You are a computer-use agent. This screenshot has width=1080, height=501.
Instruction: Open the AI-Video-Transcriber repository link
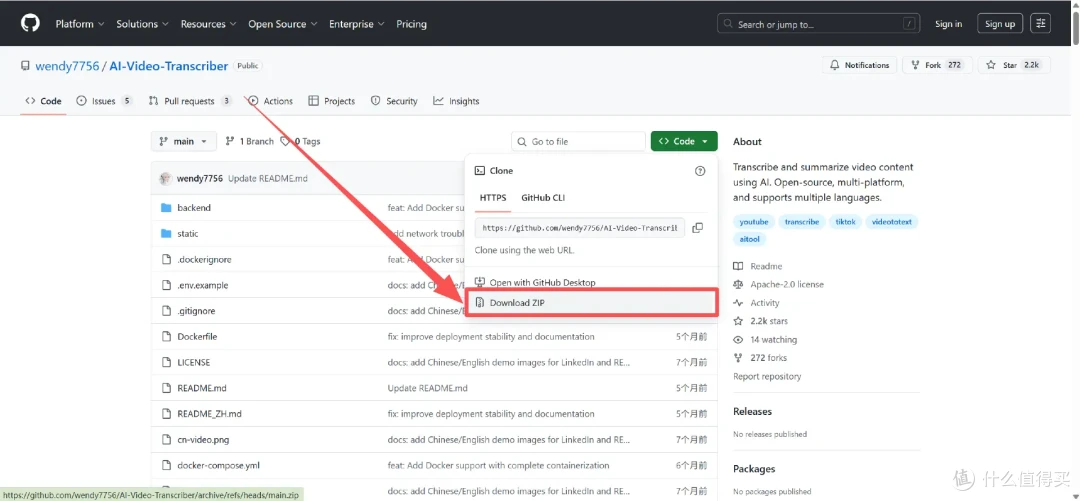coord(169,66)
